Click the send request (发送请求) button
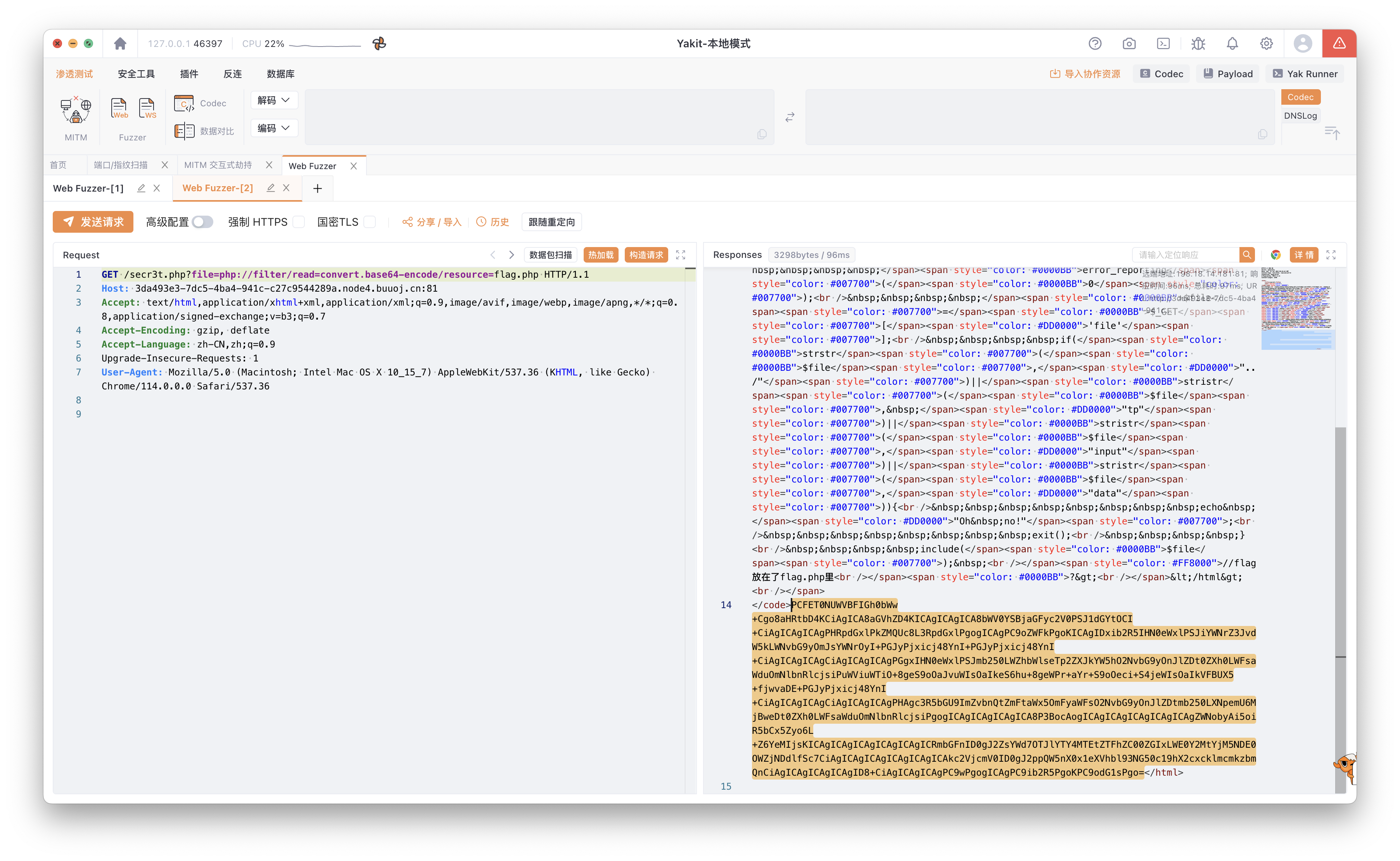 pyautogui.click(x=93, y=222)
